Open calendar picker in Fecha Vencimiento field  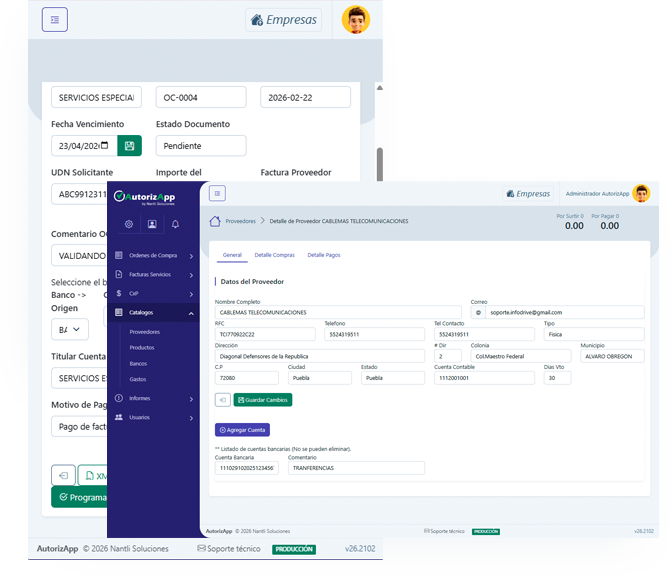104,145
